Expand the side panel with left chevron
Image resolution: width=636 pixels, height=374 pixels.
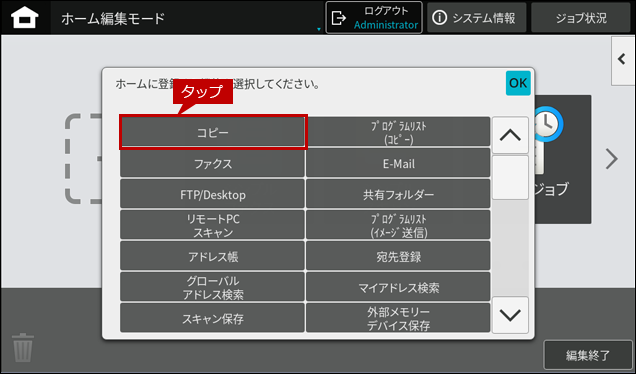[x=623, y=60]
